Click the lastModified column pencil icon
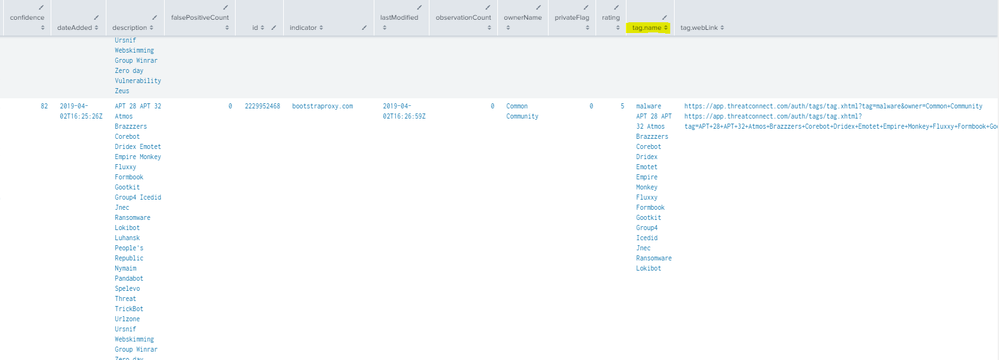 click(x=419, y=7)
